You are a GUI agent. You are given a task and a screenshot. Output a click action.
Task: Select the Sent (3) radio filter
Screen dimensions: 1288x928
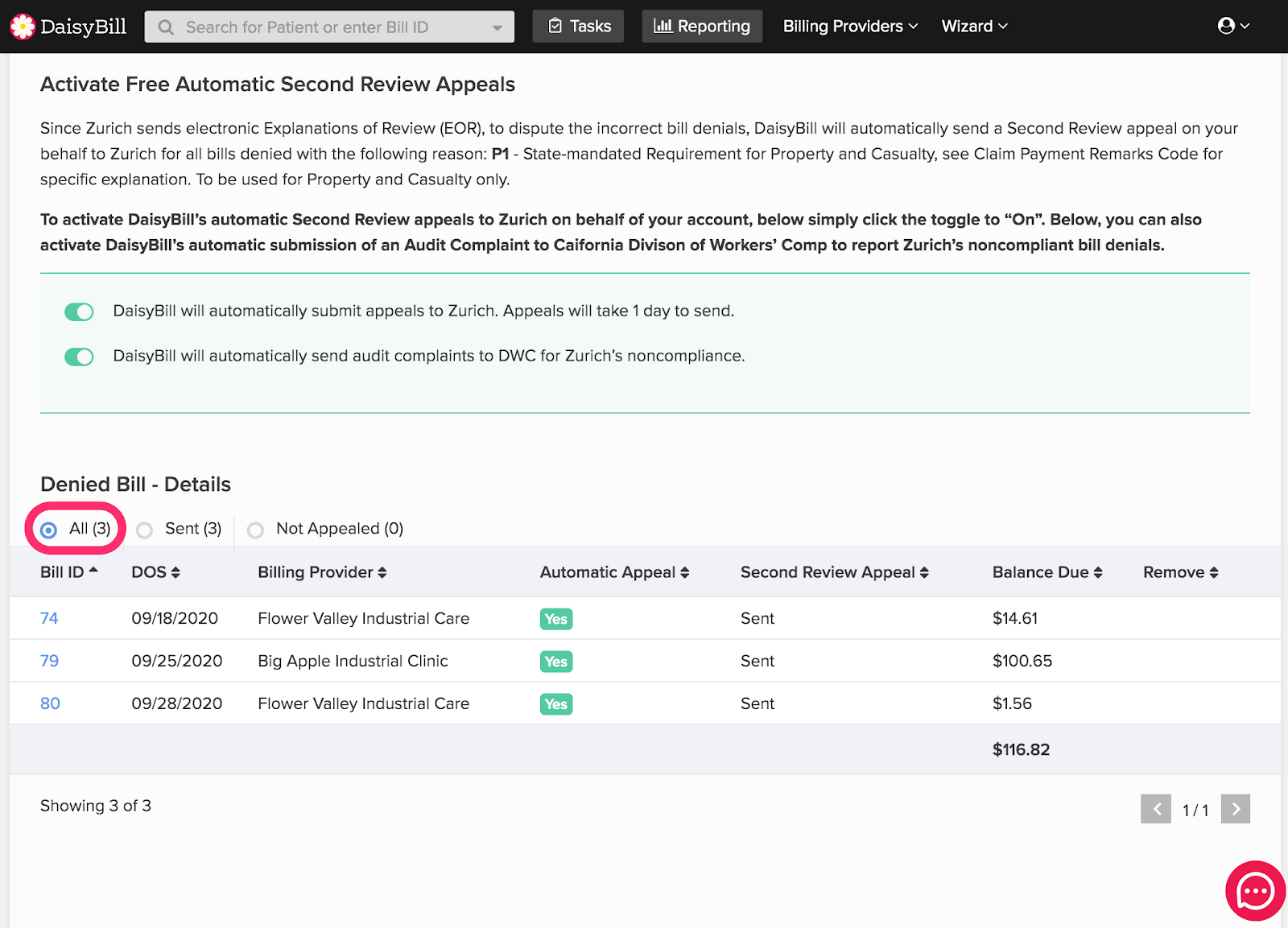[x=145, y=530]
